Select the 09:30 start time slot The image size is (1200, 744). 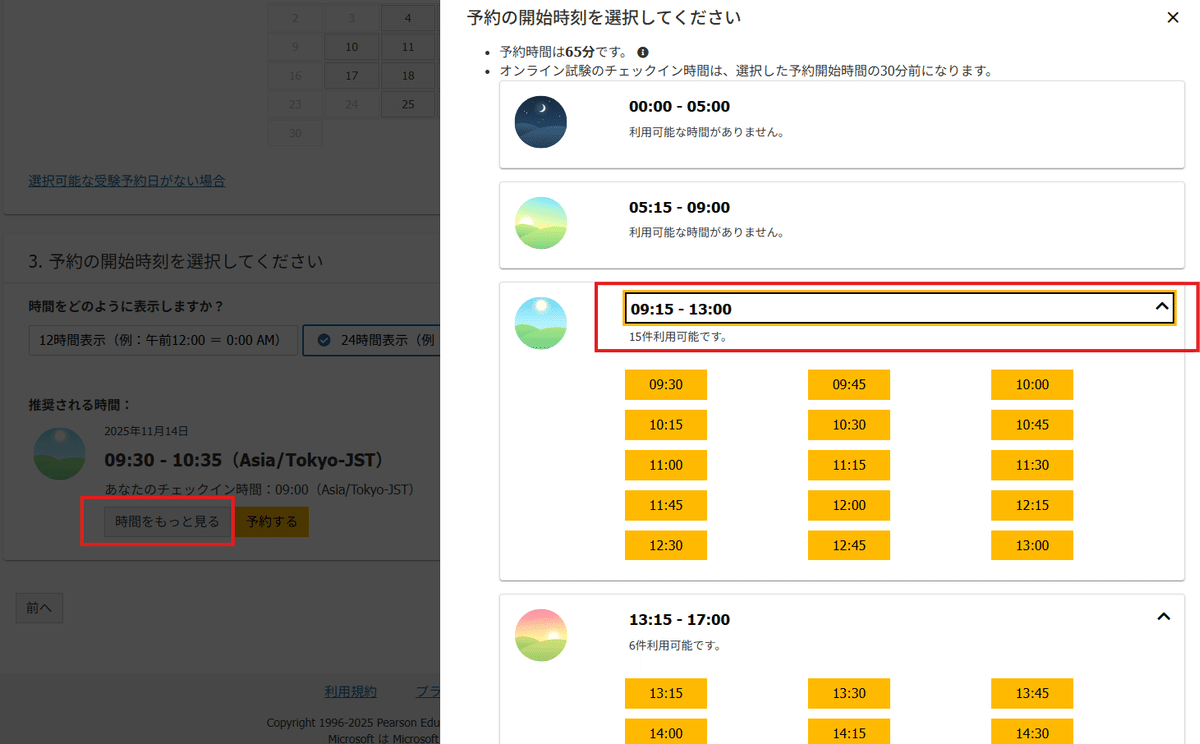coord(665,384)
